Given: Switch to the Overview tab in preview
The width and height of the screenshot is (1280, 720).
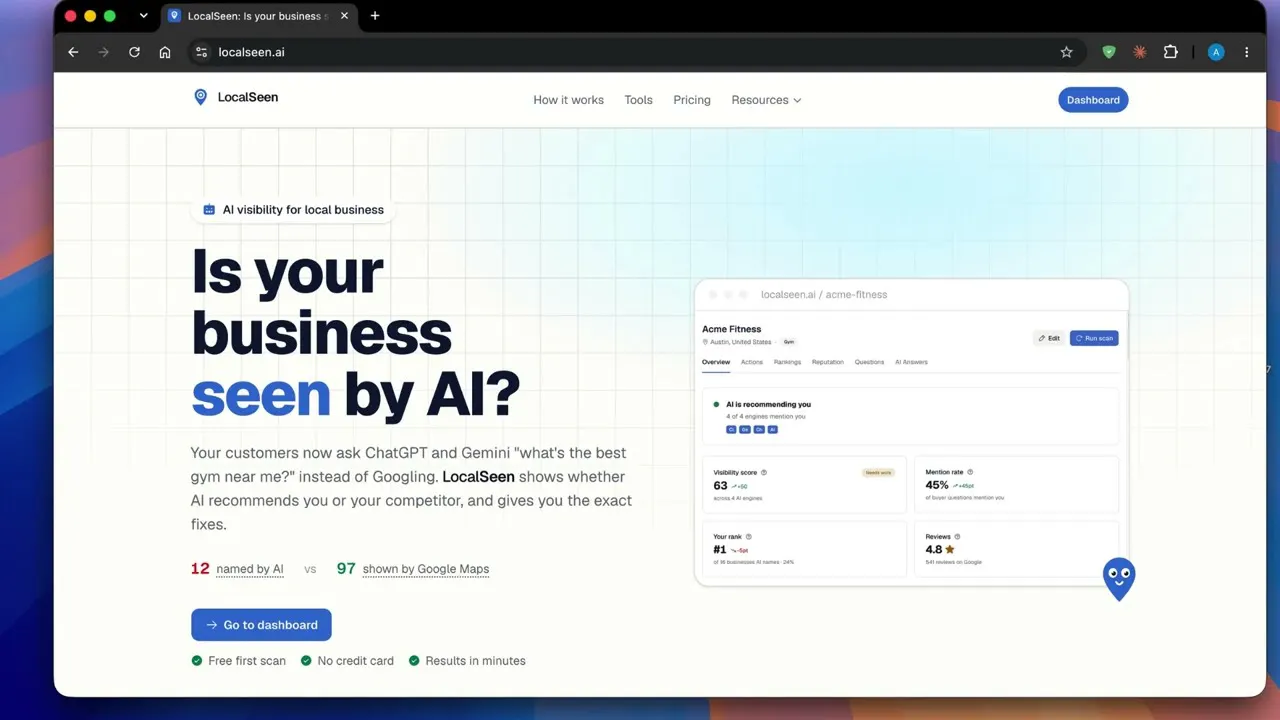Looking at the screenshot, I should [x=716, y=362].
